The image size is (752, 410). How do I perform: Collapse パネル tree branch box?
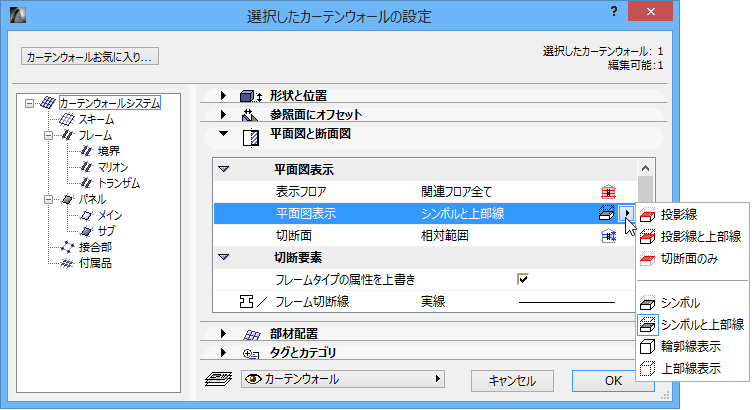[48, 199]
